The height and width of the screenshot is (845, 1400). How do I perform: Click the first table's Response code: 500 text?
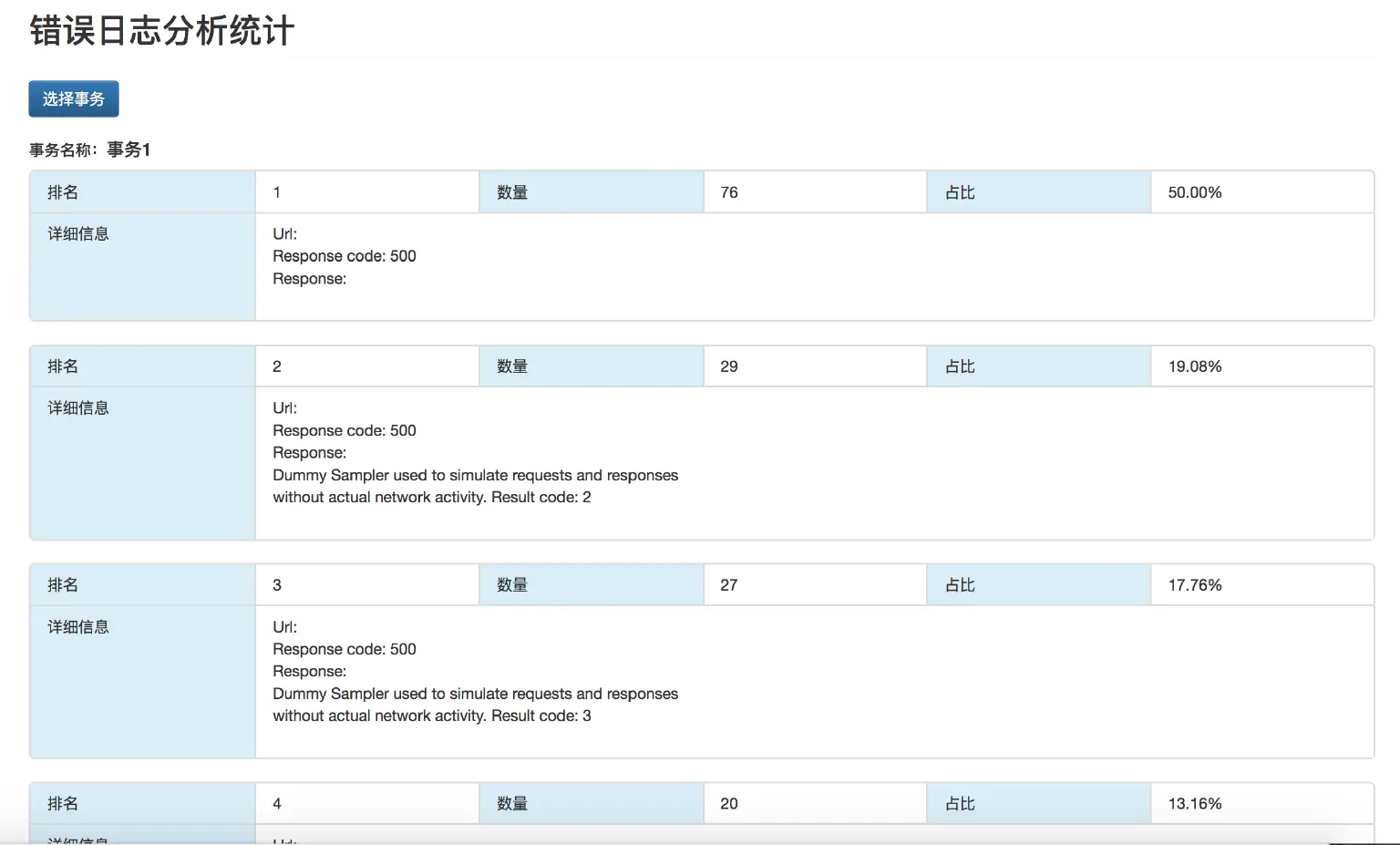point(344,256)
